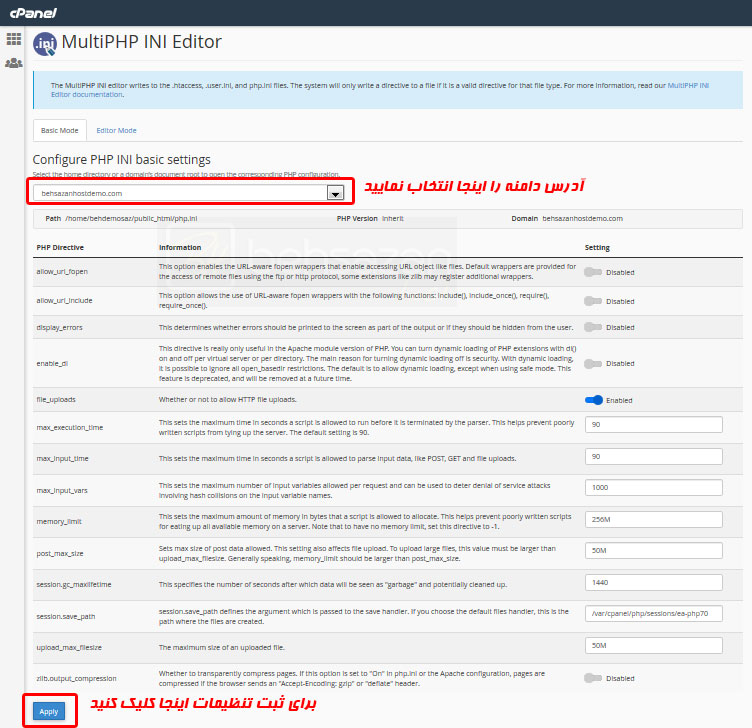Click the Apply button
The width and height of the screenshot is (752, 728).
(49, 711)
